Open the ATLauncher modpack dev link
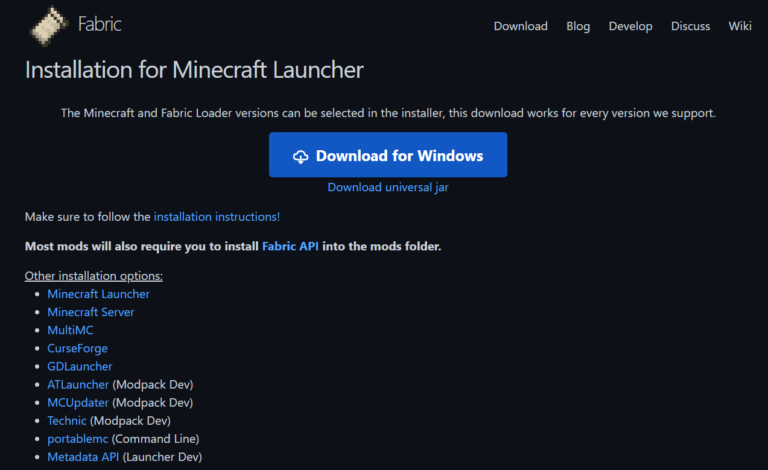Screen dimensions: 768x470 (x=78, y=384)
